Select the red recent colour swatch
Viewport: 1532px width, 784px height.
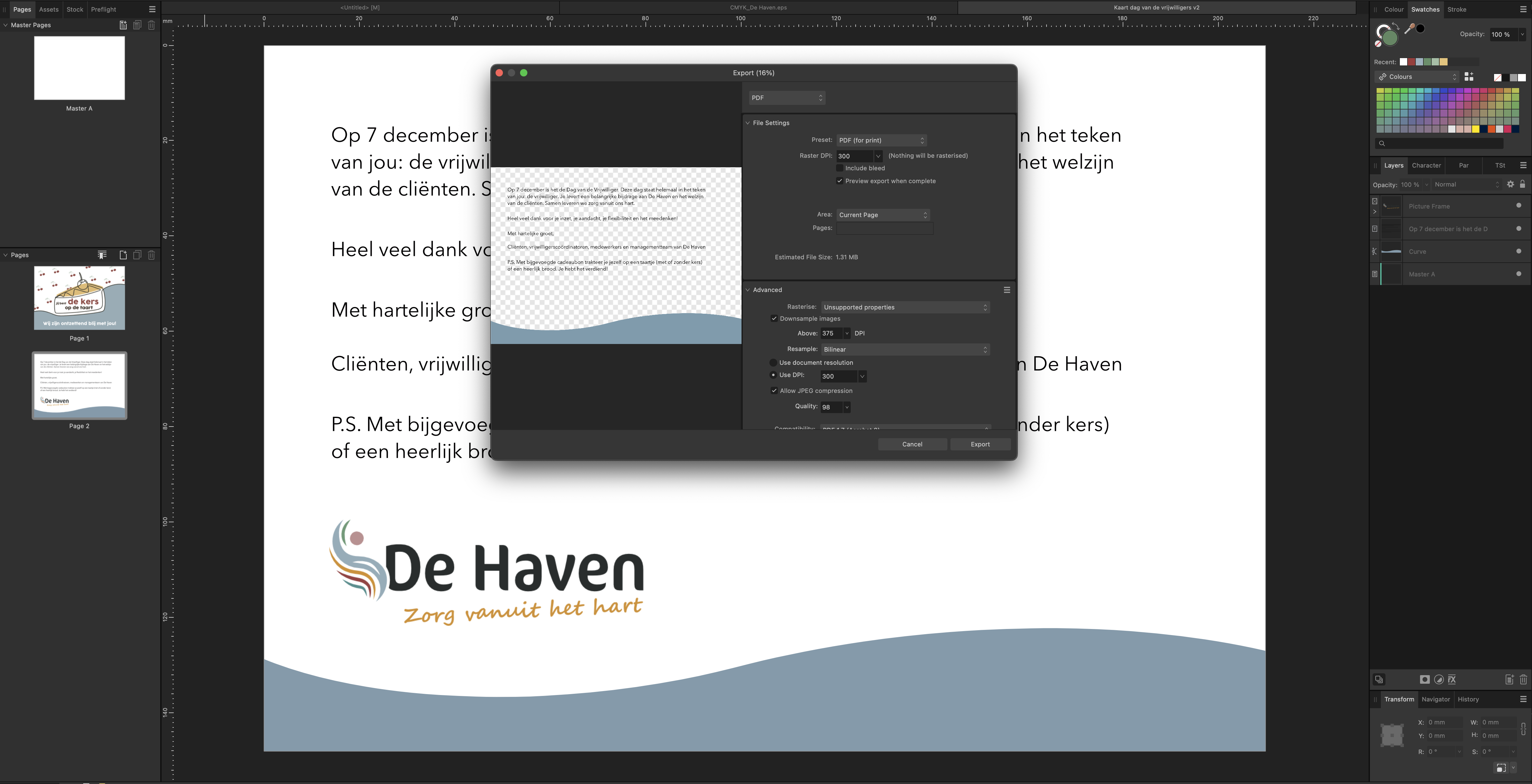coord(1412,62)
